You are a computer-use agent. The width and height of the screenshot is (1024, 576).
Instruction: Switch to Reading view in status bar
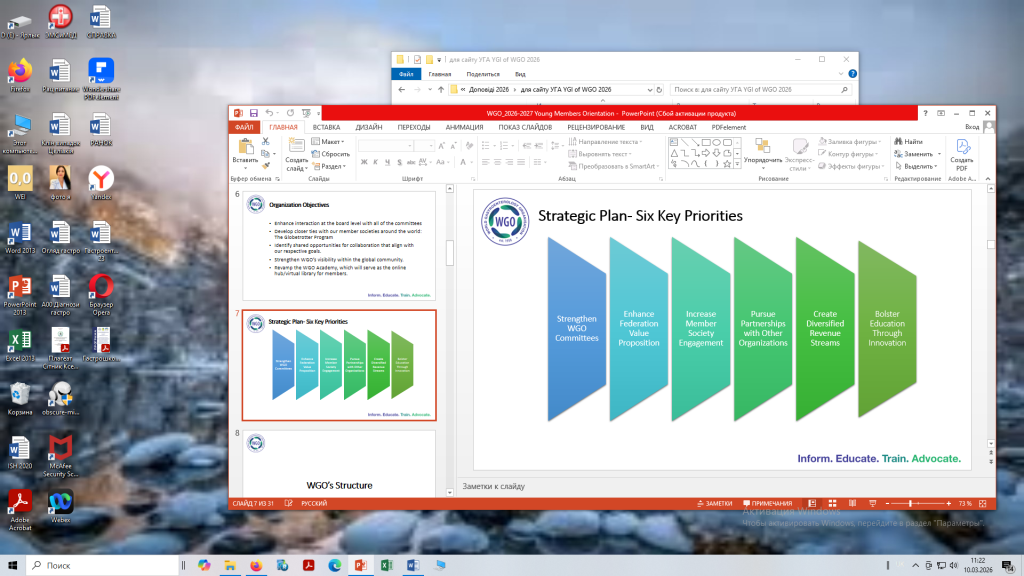click(x=850, y=503)
